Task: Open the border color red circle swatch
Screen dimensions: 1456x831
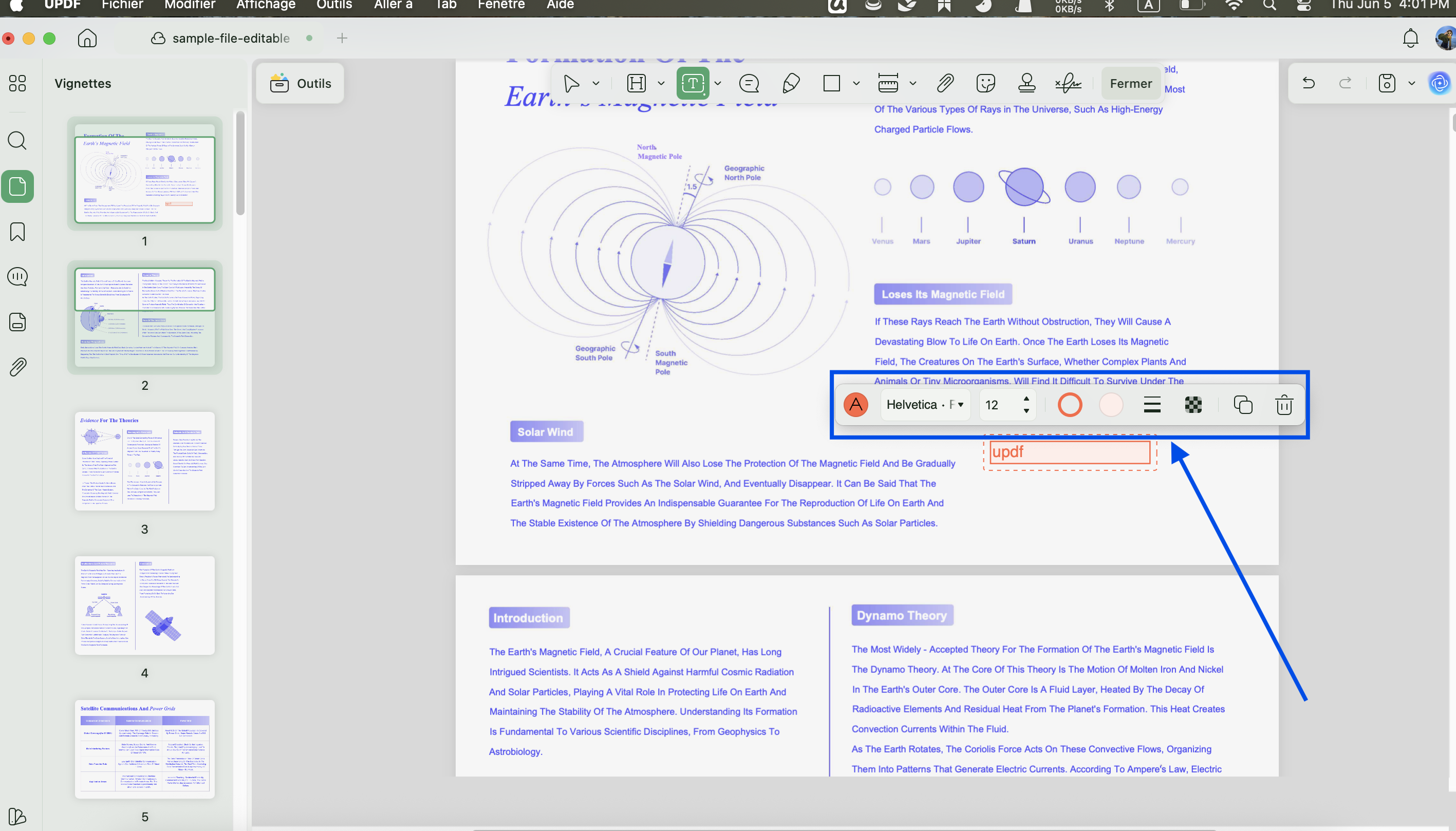Action: pos(1070,405)
